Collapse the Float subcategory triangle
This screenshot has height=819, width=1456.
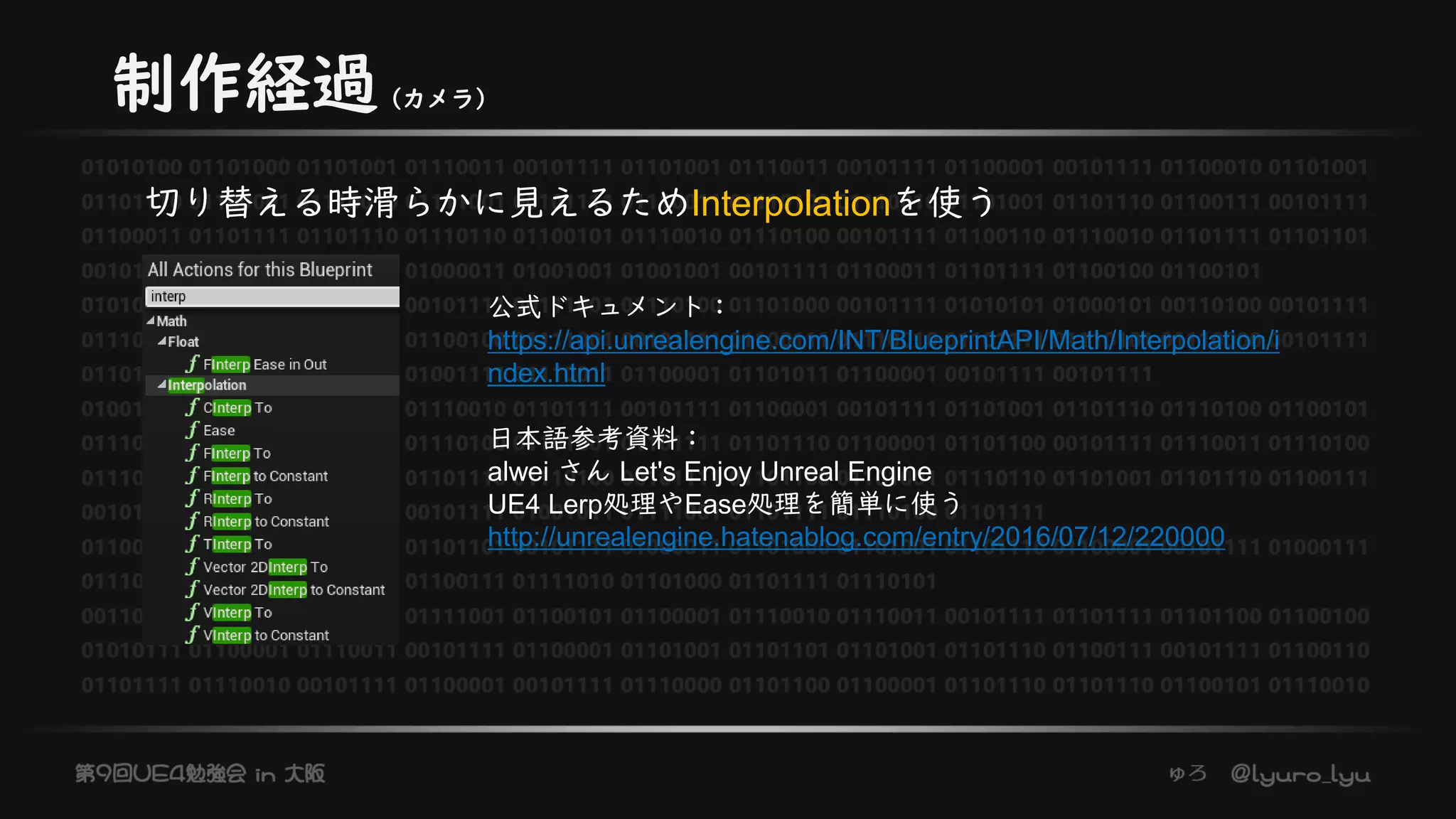pyautogui.click(x=162, y=341)
